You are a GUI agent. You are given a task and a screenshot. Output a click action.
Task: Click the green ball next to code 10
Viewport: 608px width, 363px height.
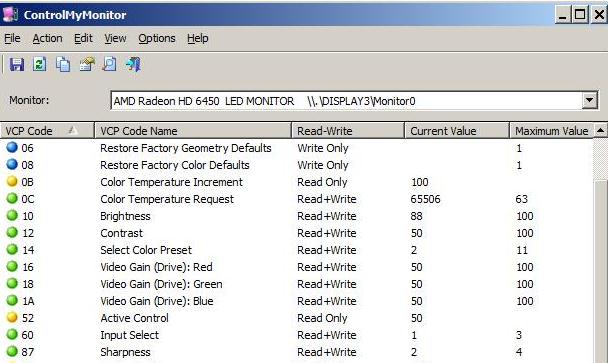click(12, 215)
